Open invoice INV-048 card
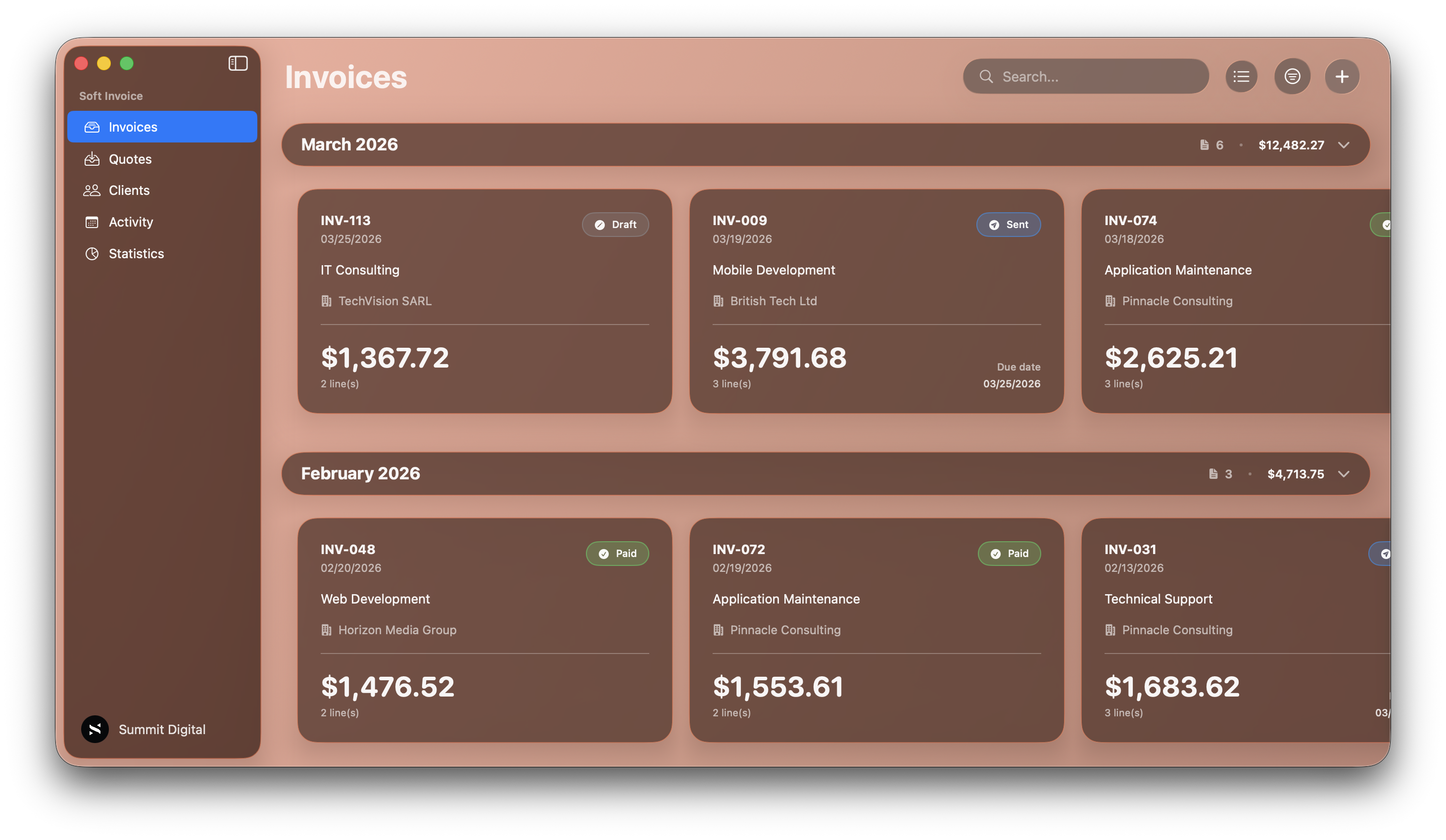This screenshot has height=840, width=1446. pyautogui.click(x=484, y=630)
